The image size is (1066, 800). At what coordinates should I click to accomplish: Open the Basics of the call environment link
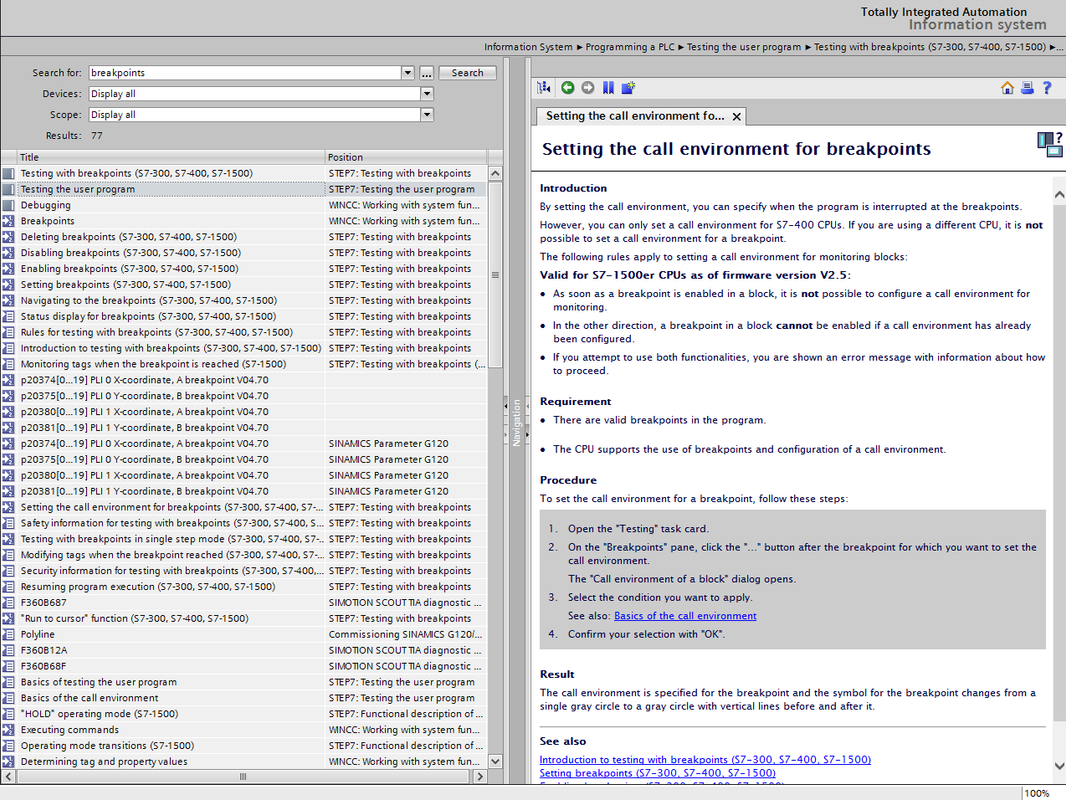(685, 616)
